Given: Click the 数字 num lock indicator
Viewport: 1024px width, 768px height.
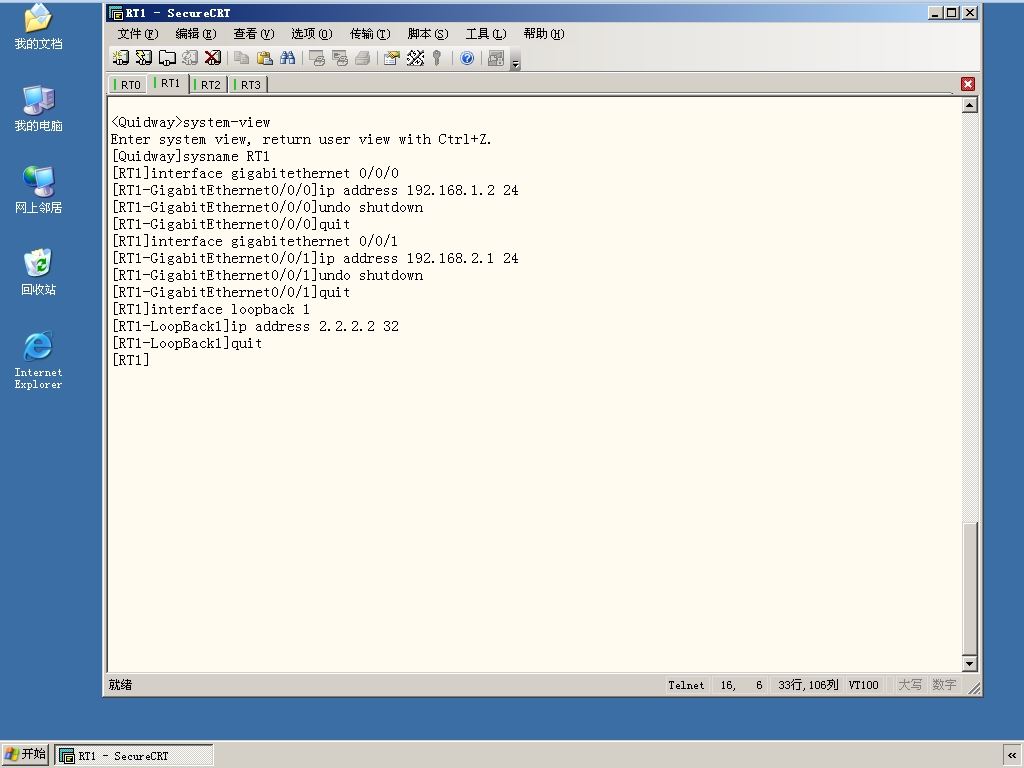Looking at the screenshot, I should click(x=944, y=685).
